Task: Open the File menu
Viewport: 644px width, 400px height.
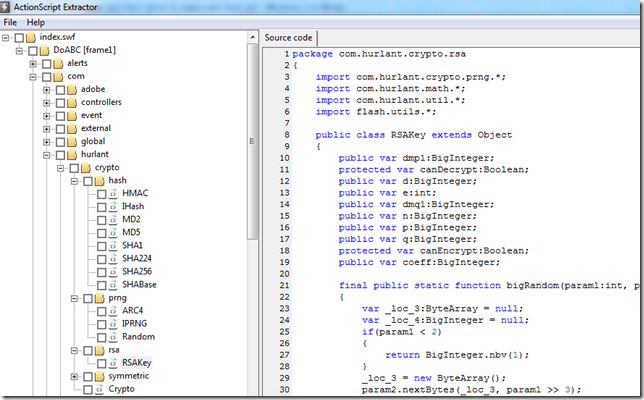Action: pyautogui.click(x=10, y=22)
